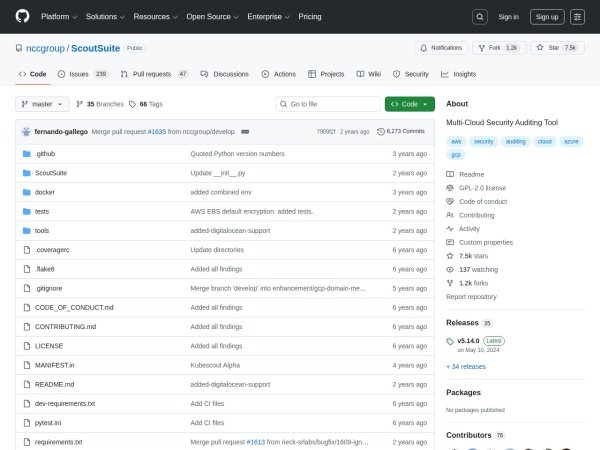Viewport: 600px width, 450px height.
Task: Click the scale icon next to GPL-2.0 license
Action: coord(450,188)
